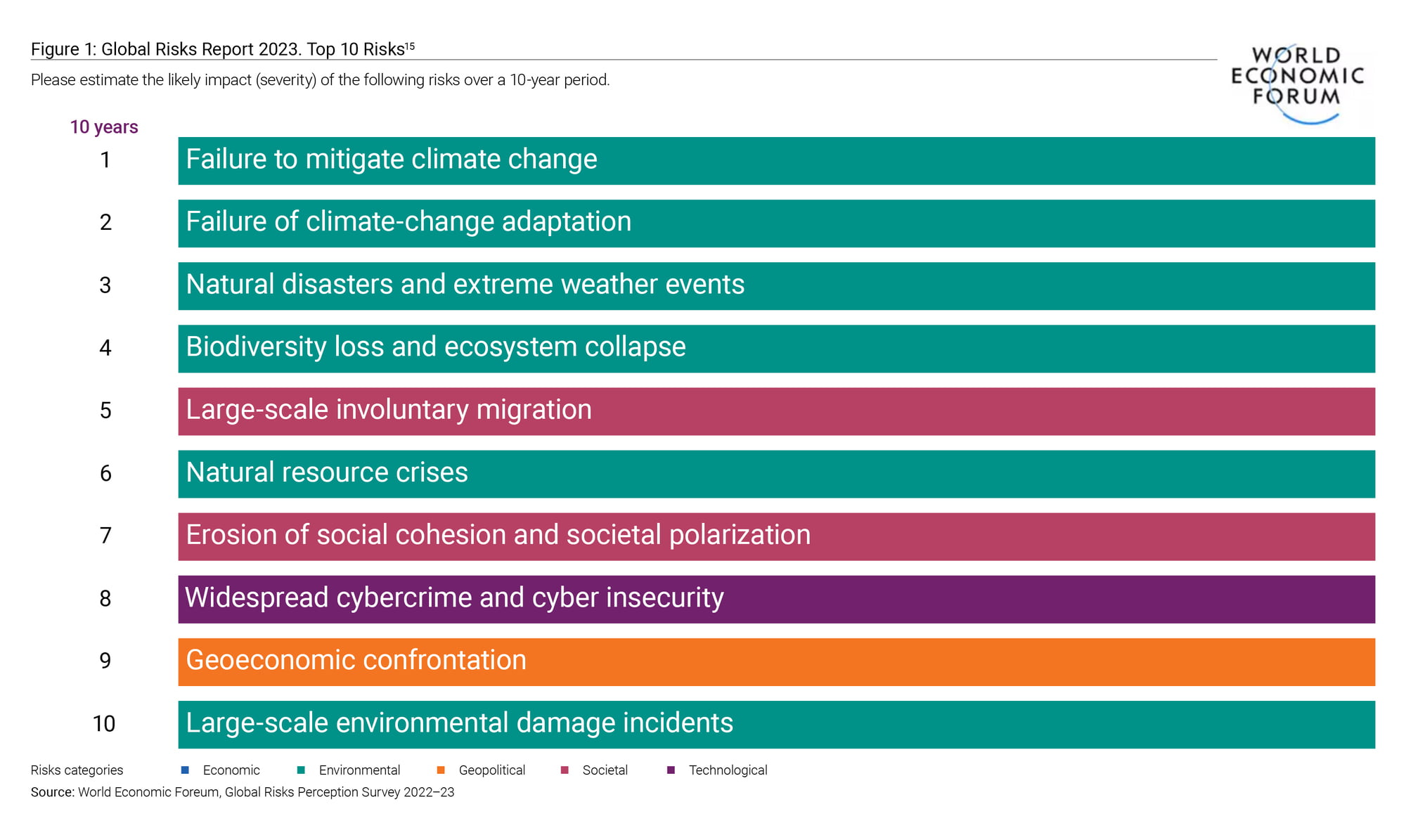Select Erosion of social cohesion bar
This screenshot has height=840, width=1406.
(776, 536)
